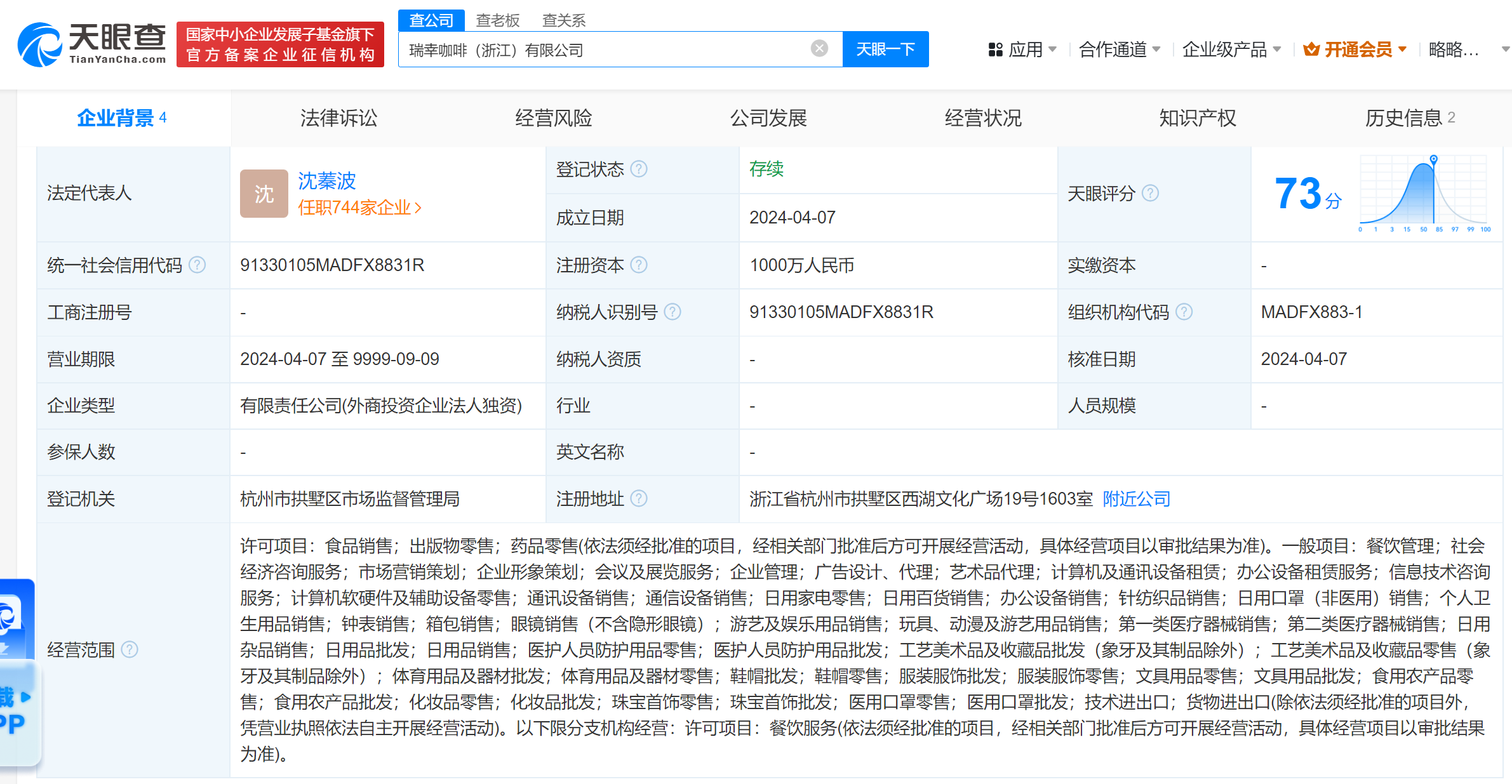Click the help icon next to 注册地址
Screen dimensions: 1512x784
(639, 499)
